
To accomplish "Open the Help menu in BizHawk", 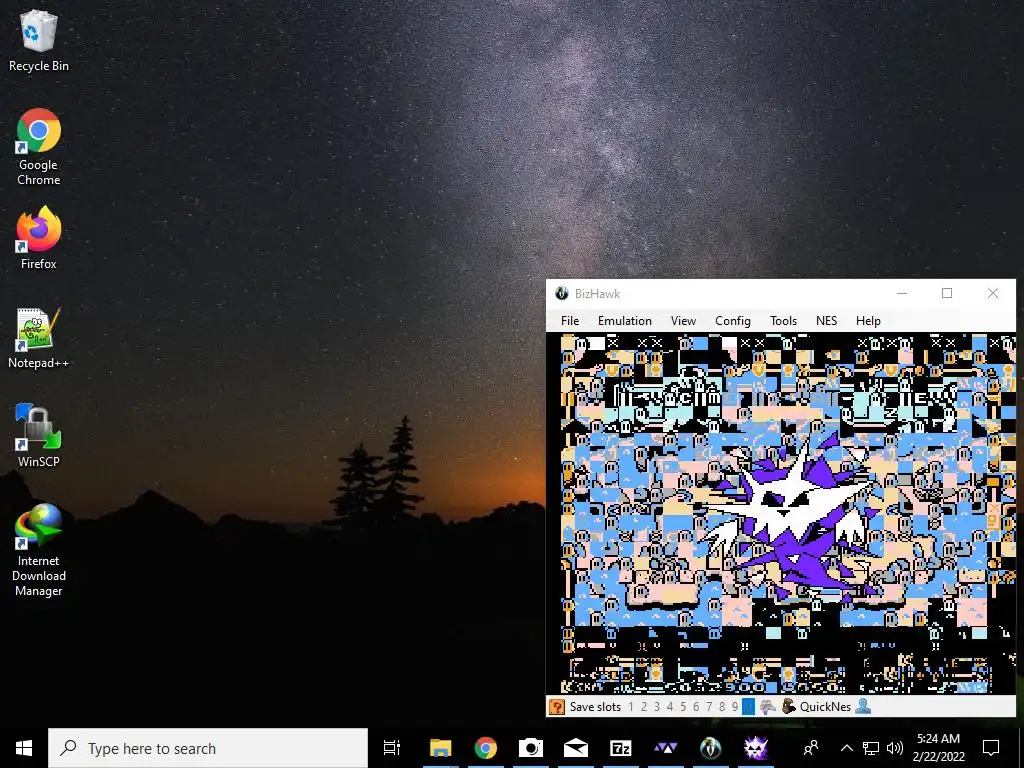I will click(x=868, y=321).
